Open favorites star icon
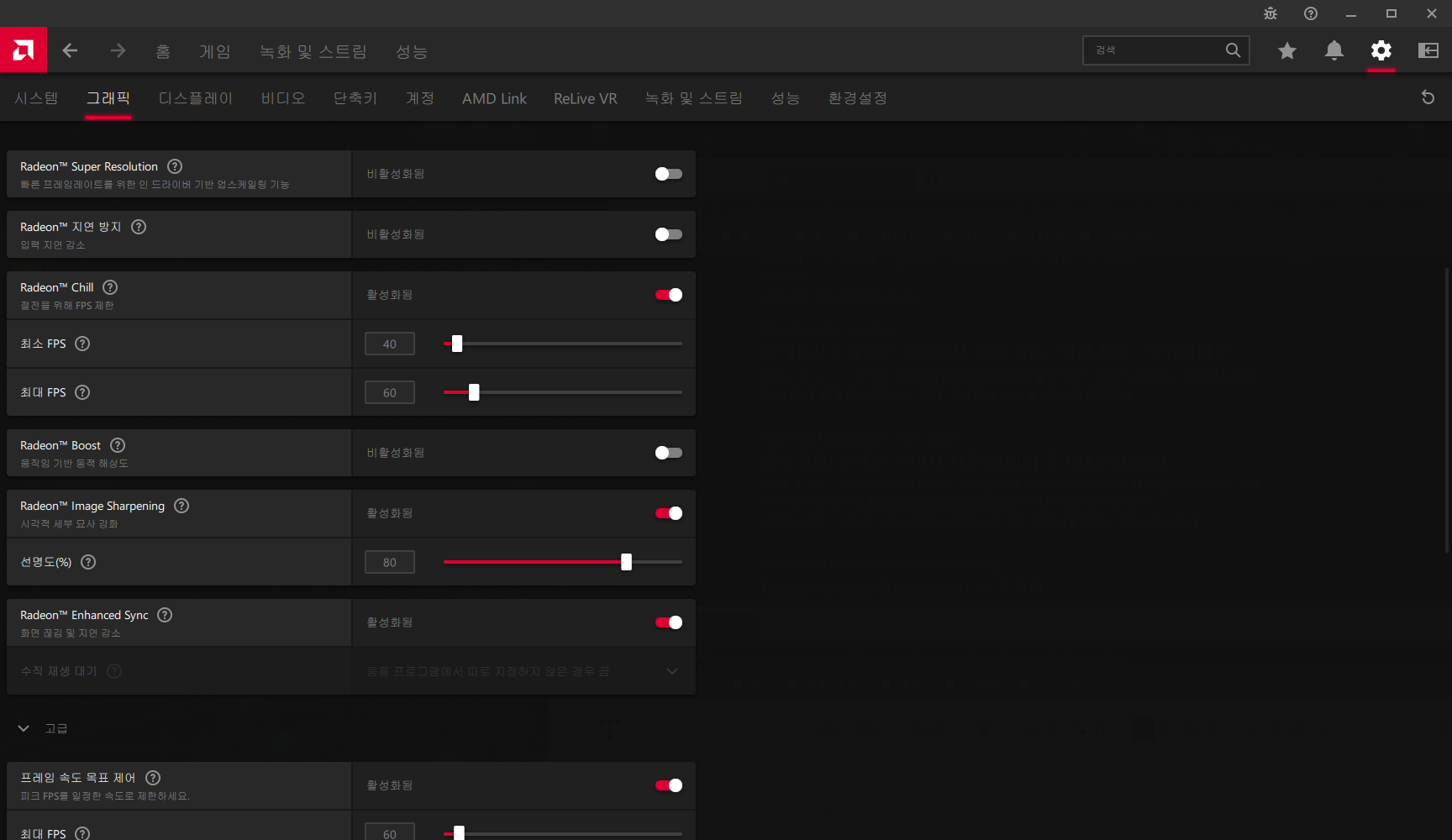This screenshot has width=1452, height=840. pos(1287,50)
